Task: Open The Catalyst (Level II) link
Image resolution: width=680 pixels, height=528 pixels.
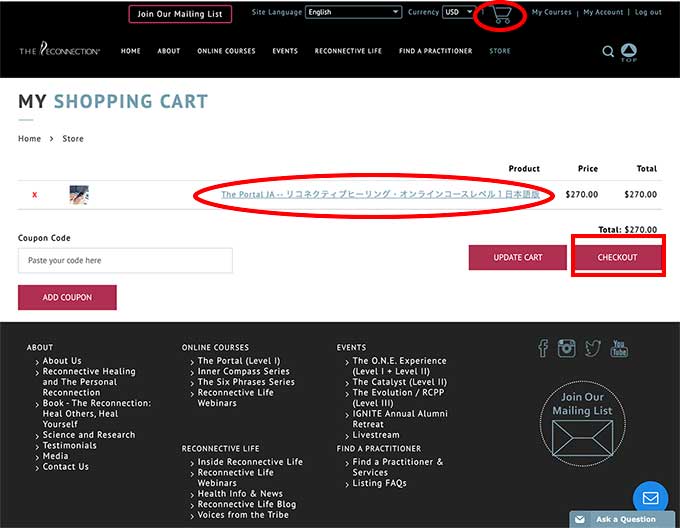Action: 400,382
